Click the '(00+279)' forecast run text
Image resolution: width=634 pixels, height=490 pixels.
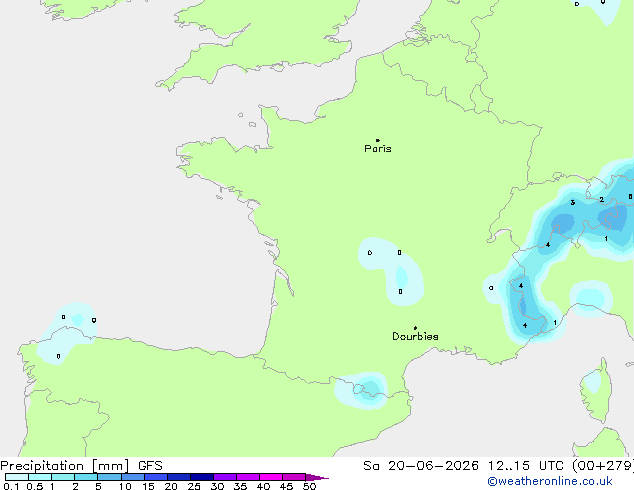tap(603, 466)
